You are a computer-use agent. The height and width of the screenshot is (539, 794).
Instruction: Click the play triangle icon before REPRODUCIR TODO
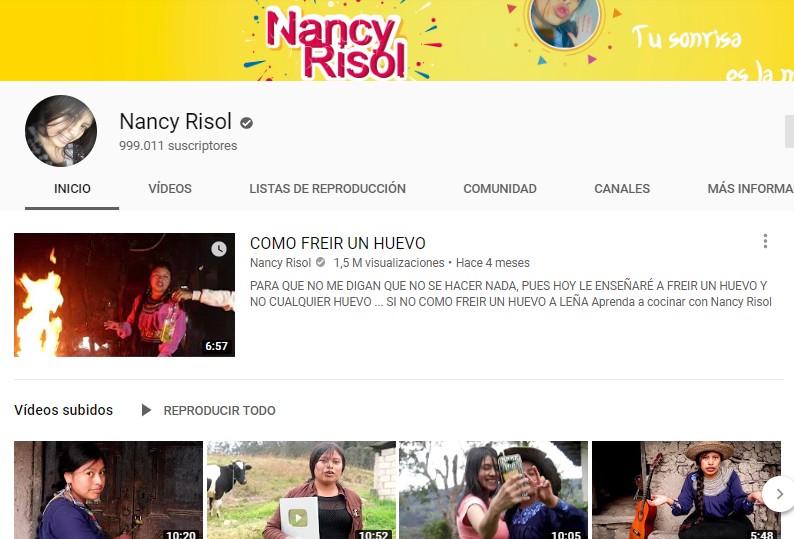coord(146,410)
